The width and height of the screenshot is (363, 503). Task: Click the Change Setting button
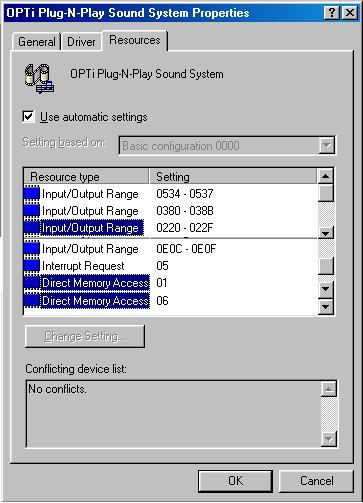click(85, 336)
